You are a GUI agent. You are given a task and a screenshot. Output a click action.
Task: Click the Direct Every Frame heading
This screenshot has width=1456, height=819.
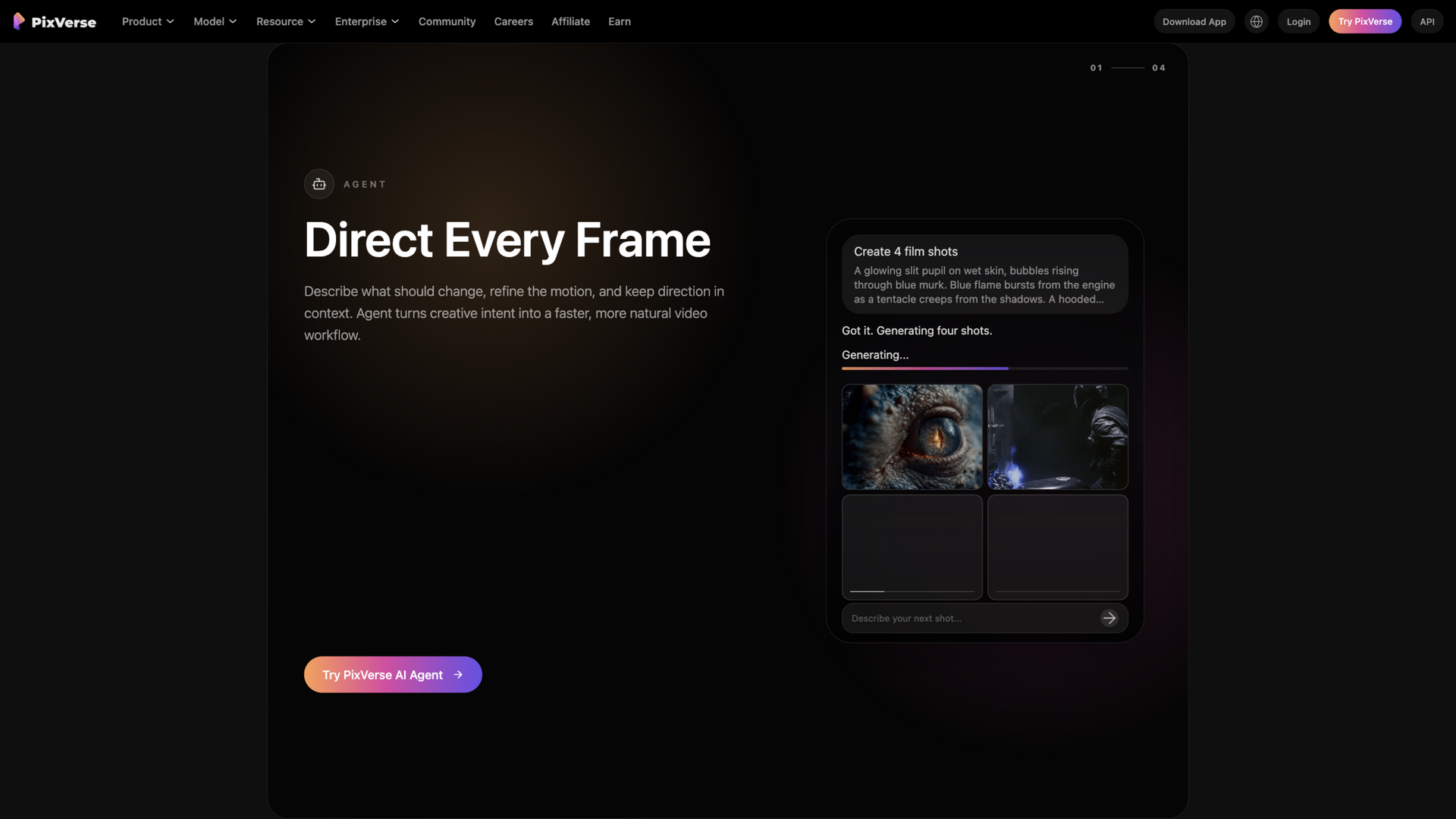[x=507, y=240]
